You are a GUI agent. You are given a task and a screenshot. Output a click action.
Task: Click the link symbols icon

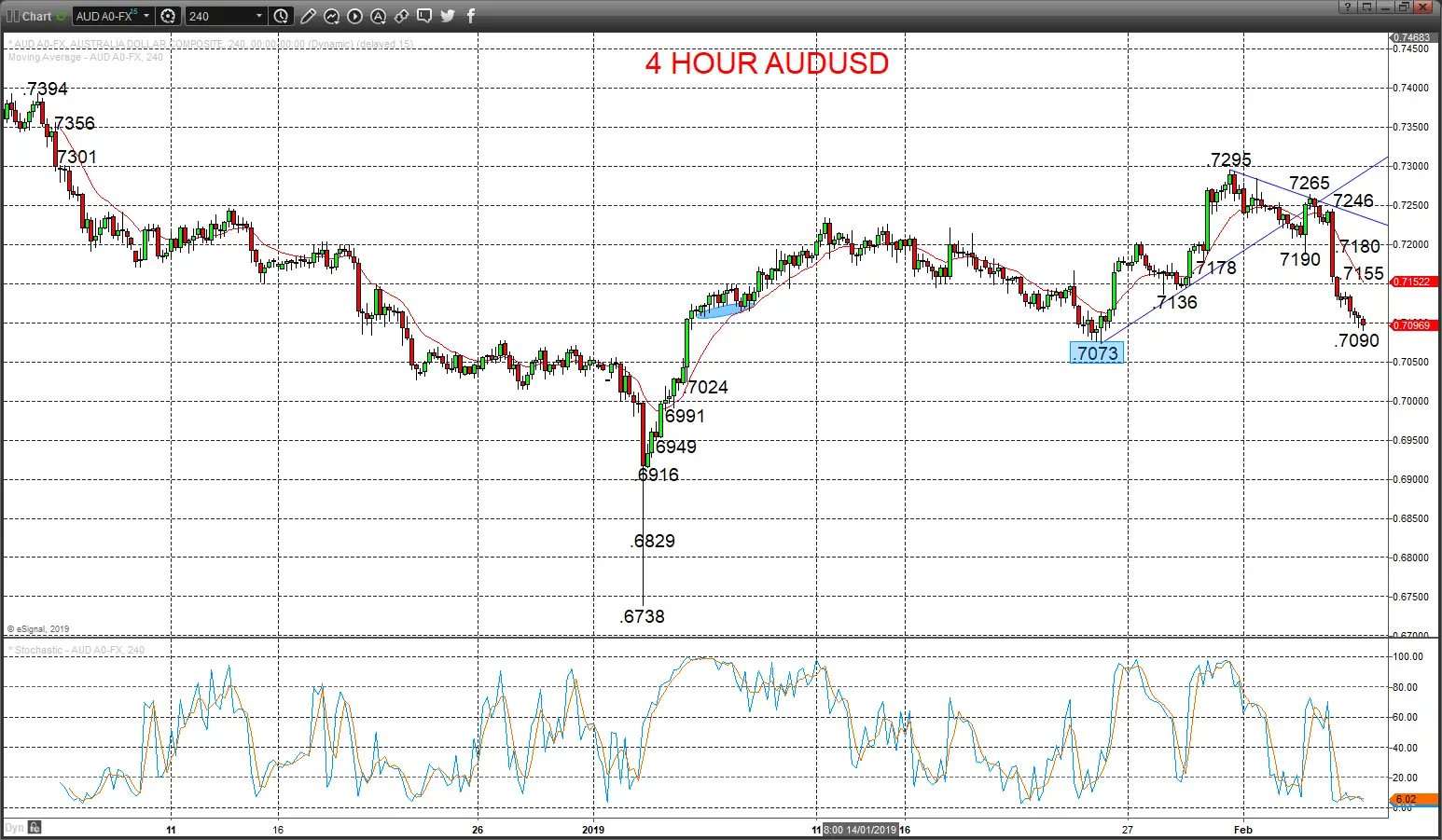click(401, 16)
